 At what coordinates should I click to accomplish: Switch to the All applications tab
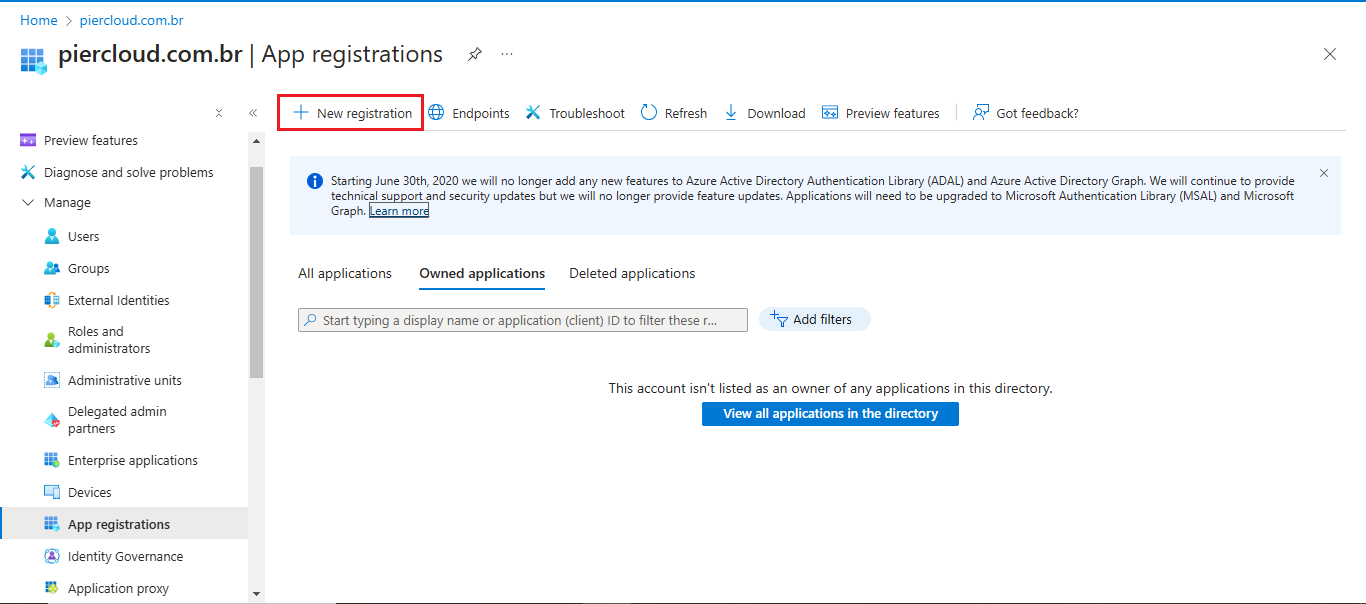[345, 273]
